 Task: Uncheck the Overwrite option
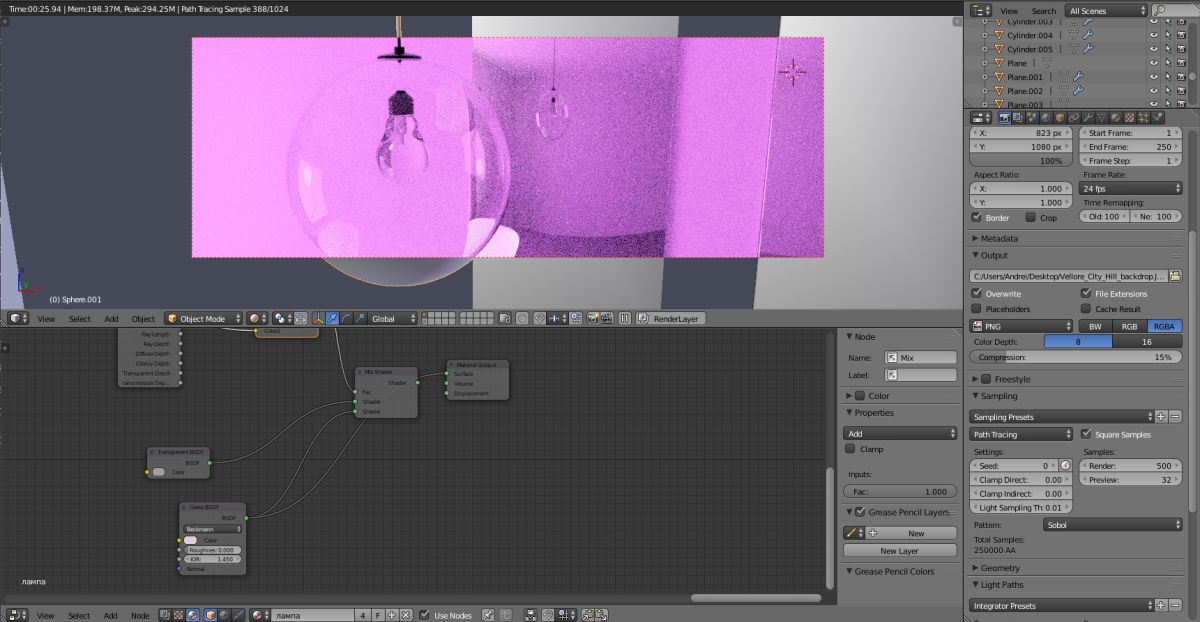point(977,294)
